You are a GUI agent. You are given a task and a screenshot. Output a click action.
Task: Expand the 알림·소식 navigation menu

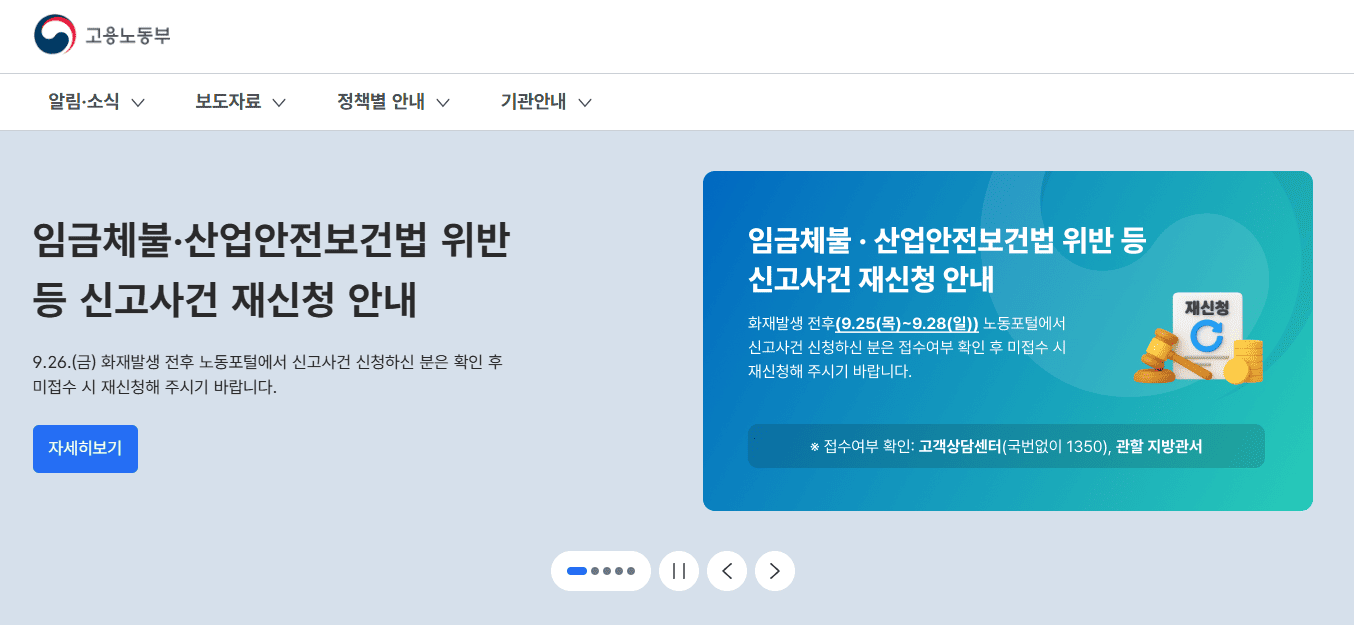140,102
